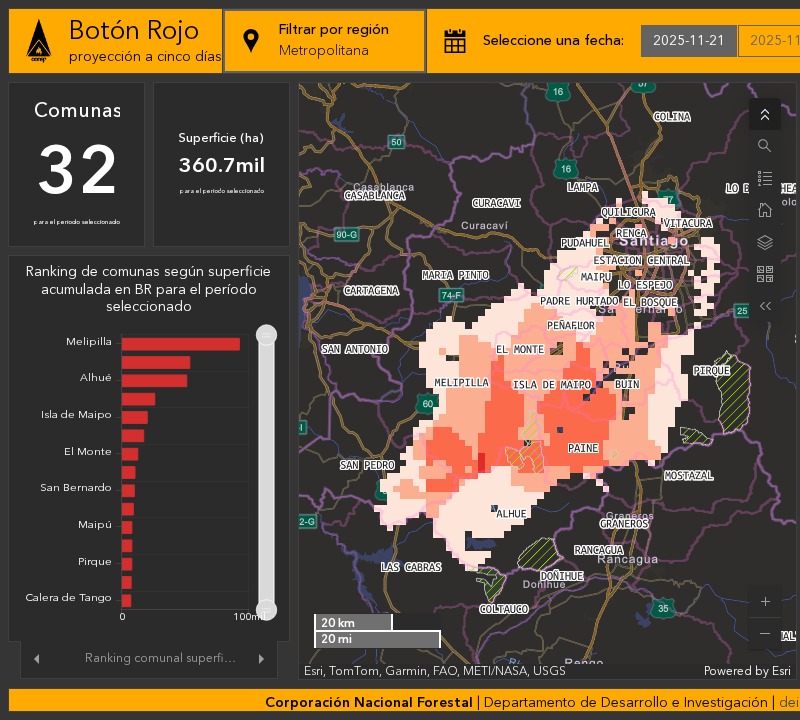Image resolution: width=800 pixels, height=720 pixels.
Task: Click the double-chevron collapse arrow on map
Action: [x=765, y=306]
